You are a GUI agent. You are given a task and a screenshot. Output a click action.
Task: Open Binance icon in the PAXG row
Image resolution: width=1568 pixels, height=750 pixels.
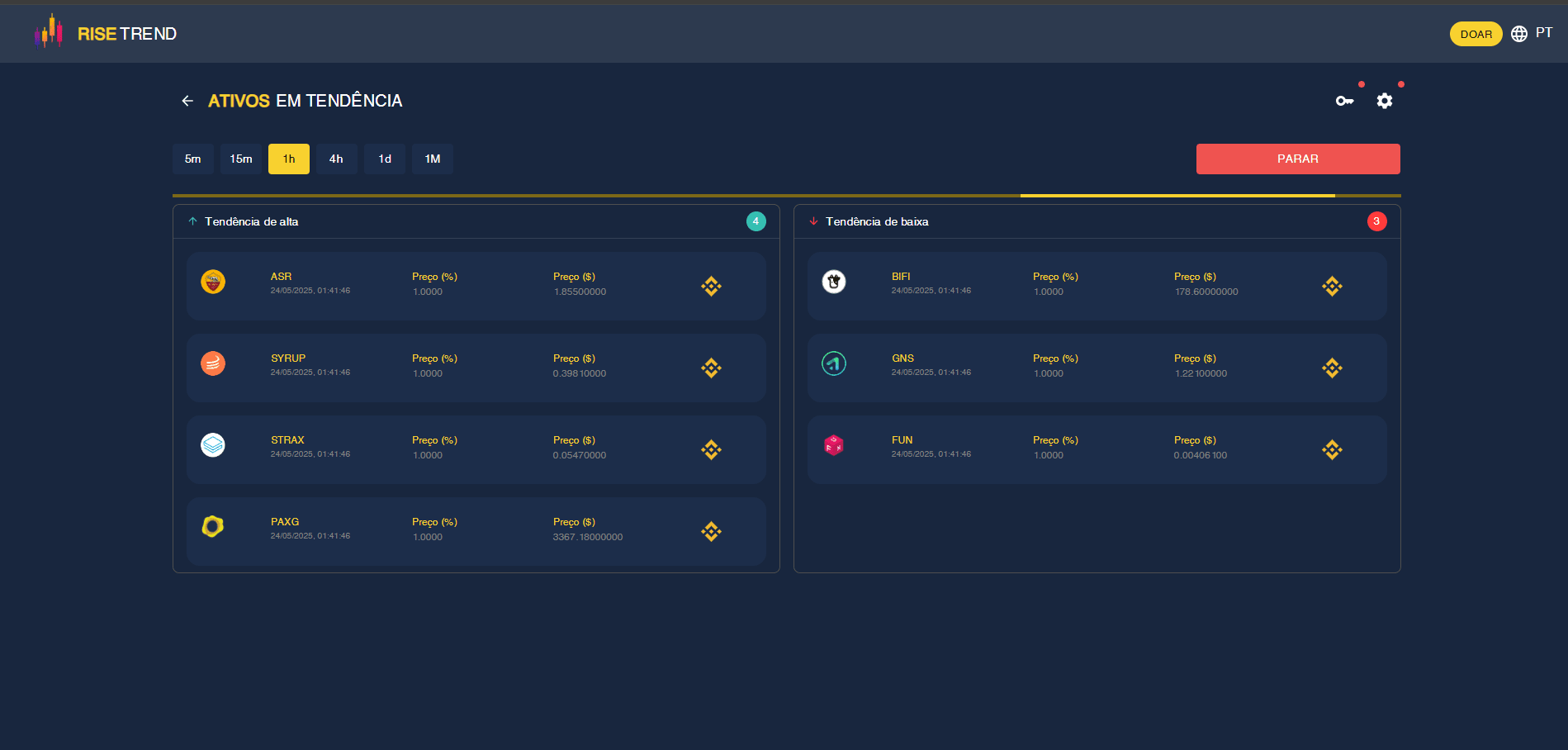(x=712, y=532)
